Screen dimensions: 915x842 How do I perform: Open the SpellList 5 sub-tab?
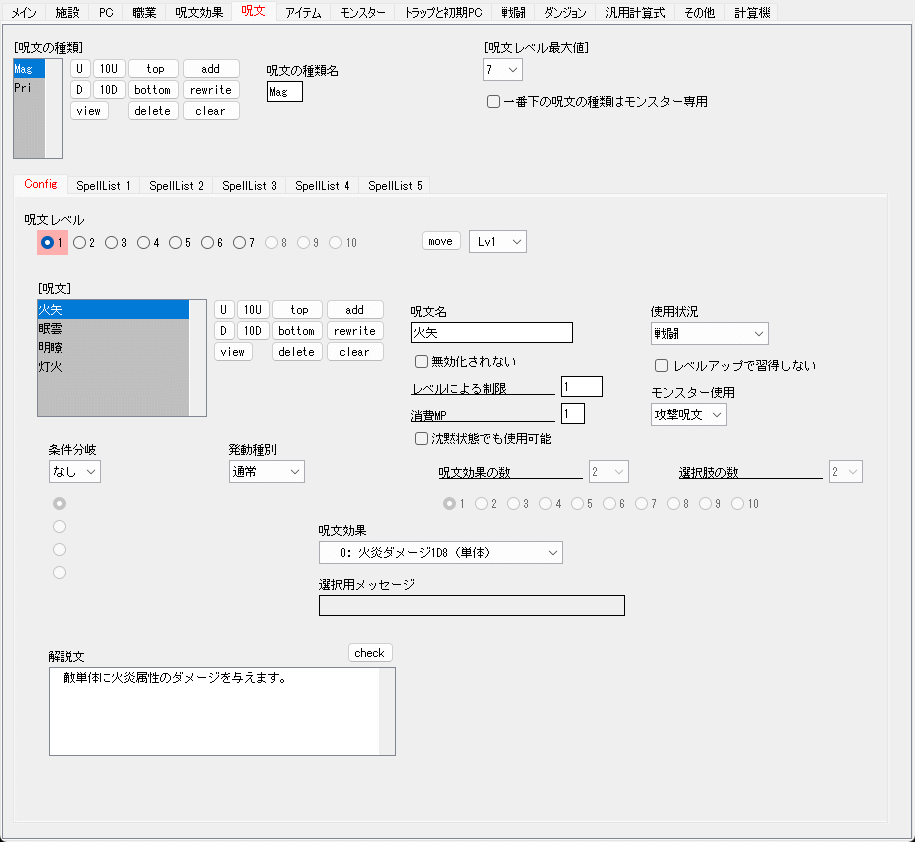[395, 185]
